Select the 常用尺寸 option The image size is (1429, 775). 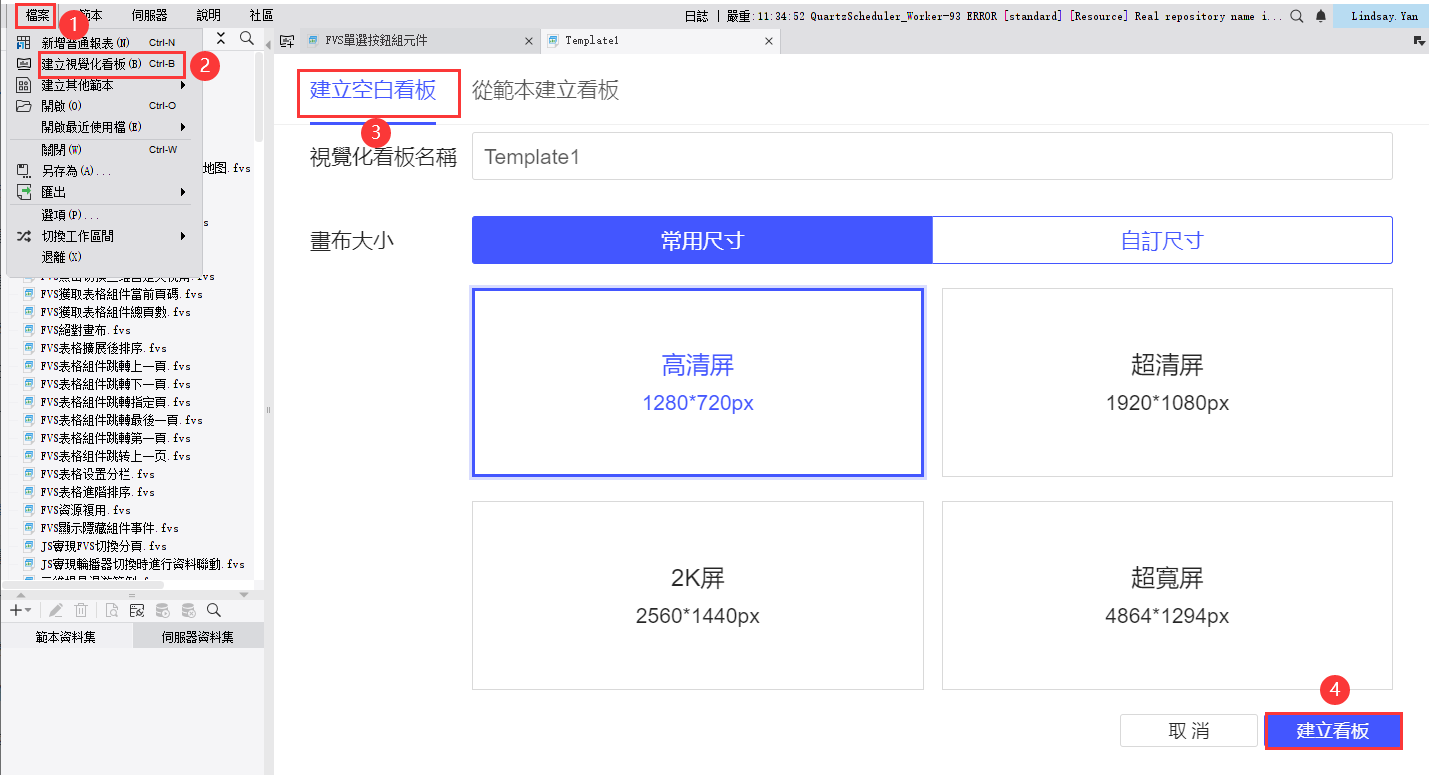coord(702,240)
